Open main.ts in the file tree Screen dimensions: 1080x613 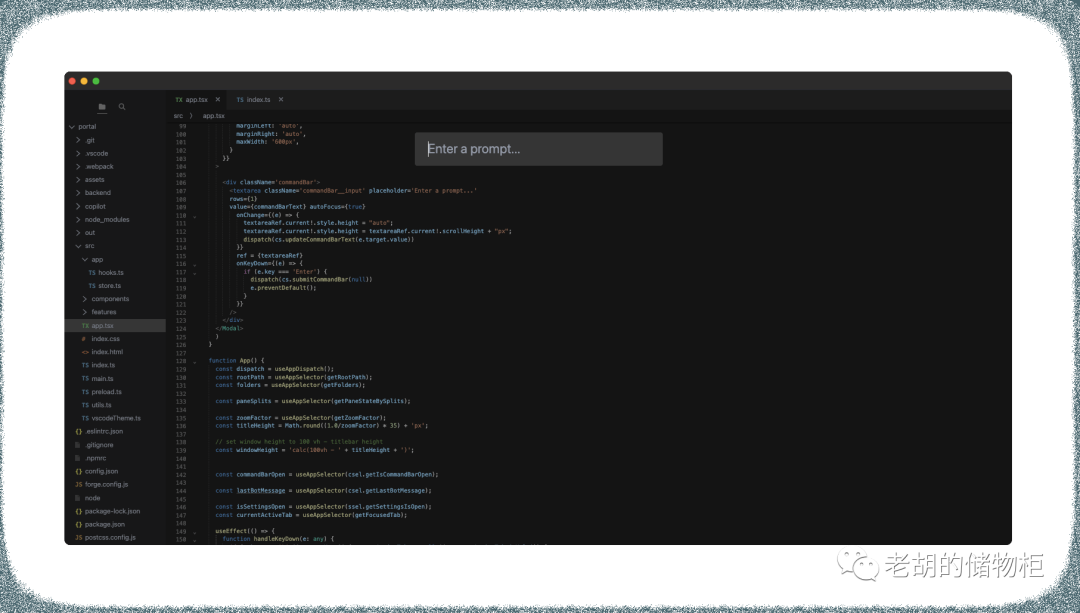coord(103,379)
